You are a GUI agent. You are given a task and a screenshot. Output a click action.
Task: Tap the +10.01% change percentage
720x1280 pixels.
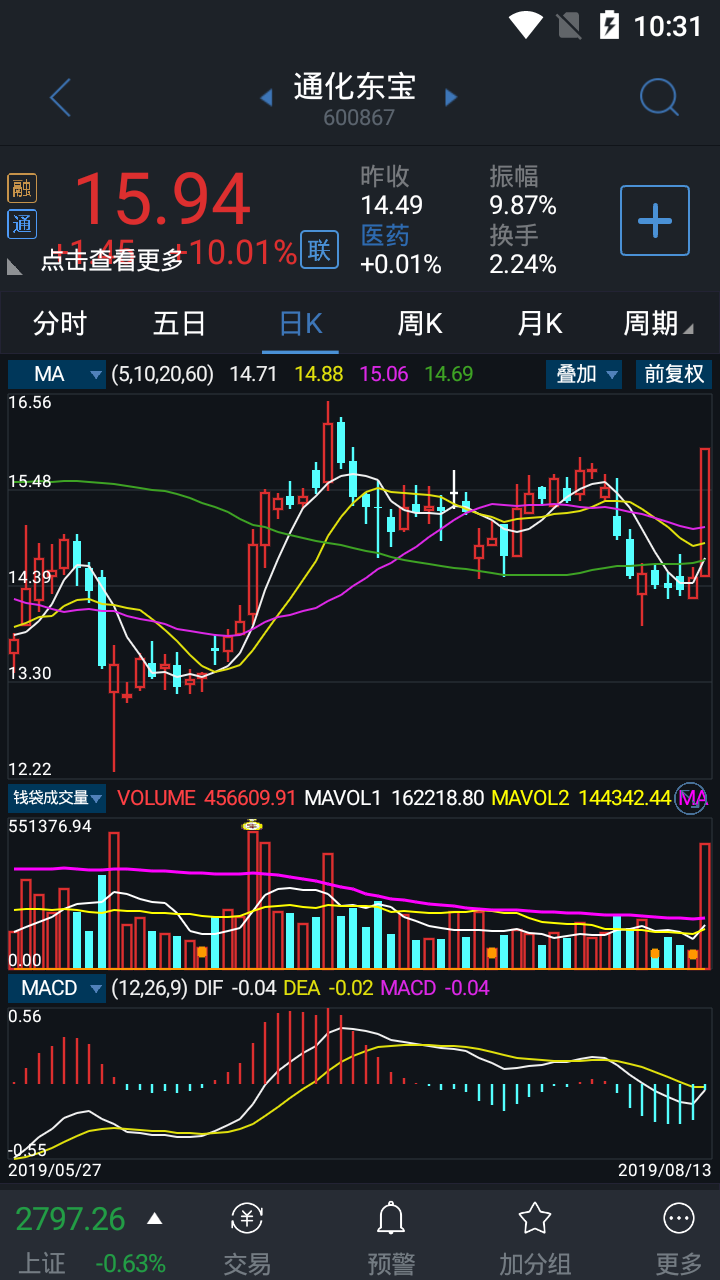[x=237, y=252]
